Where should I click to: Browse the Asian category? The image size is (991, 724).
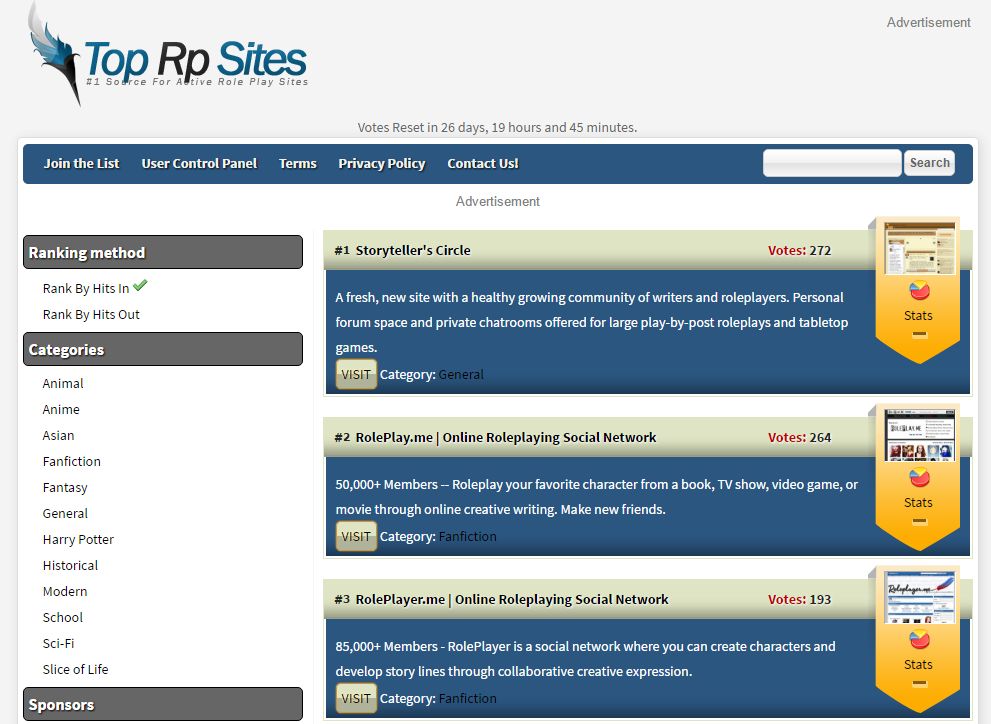coord(58,435)
